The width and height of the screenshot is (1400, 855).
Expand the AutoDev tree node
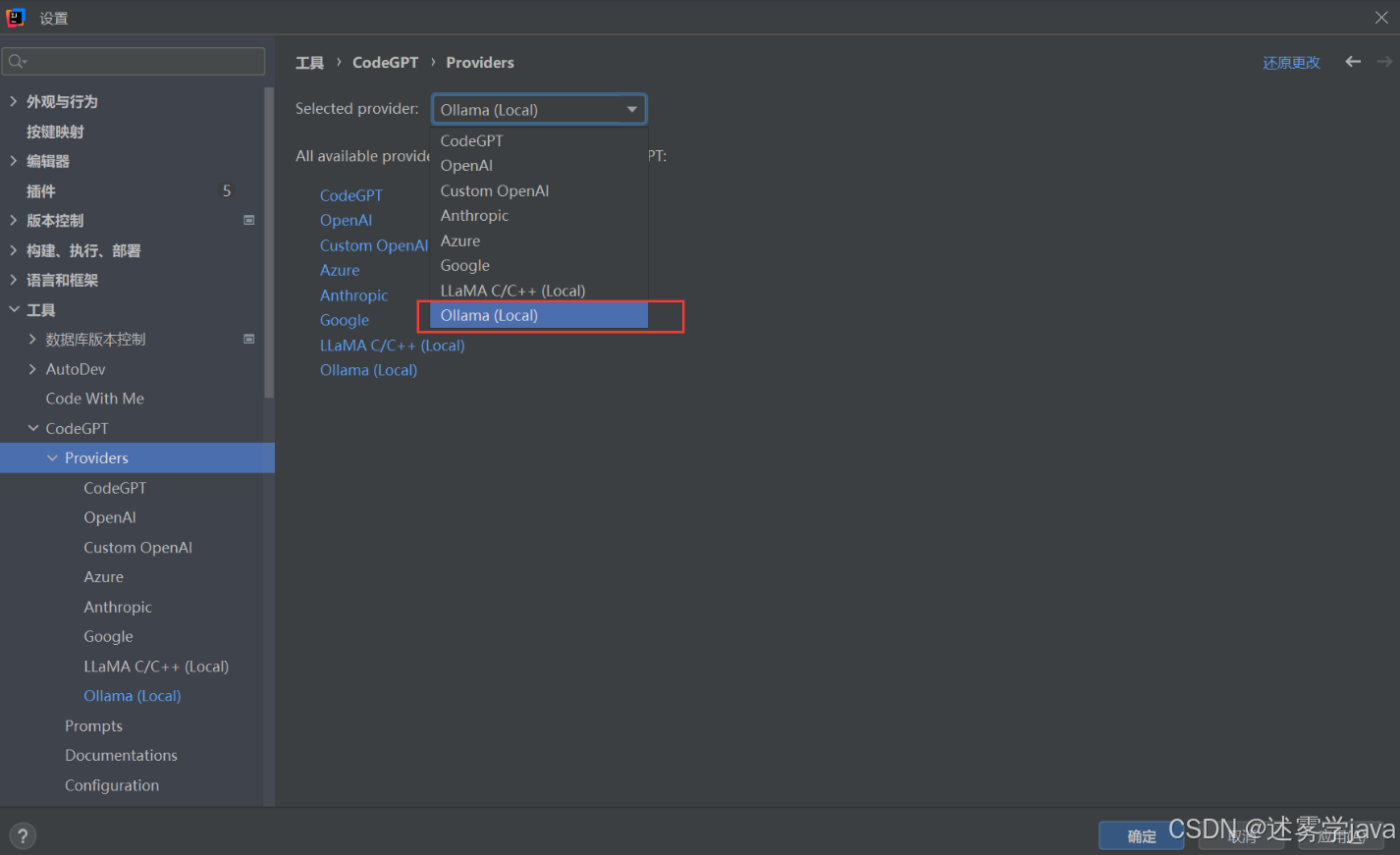click(x=32, y=369)
